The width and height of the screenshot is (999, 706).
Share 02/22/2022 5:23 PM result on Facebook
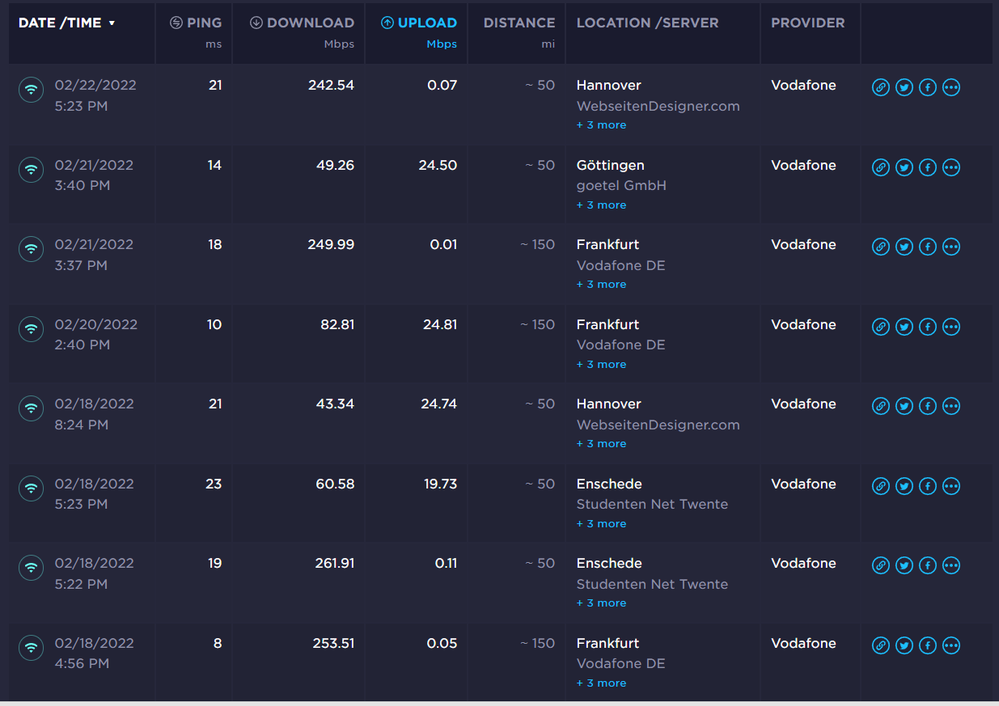tap(928, 87)
